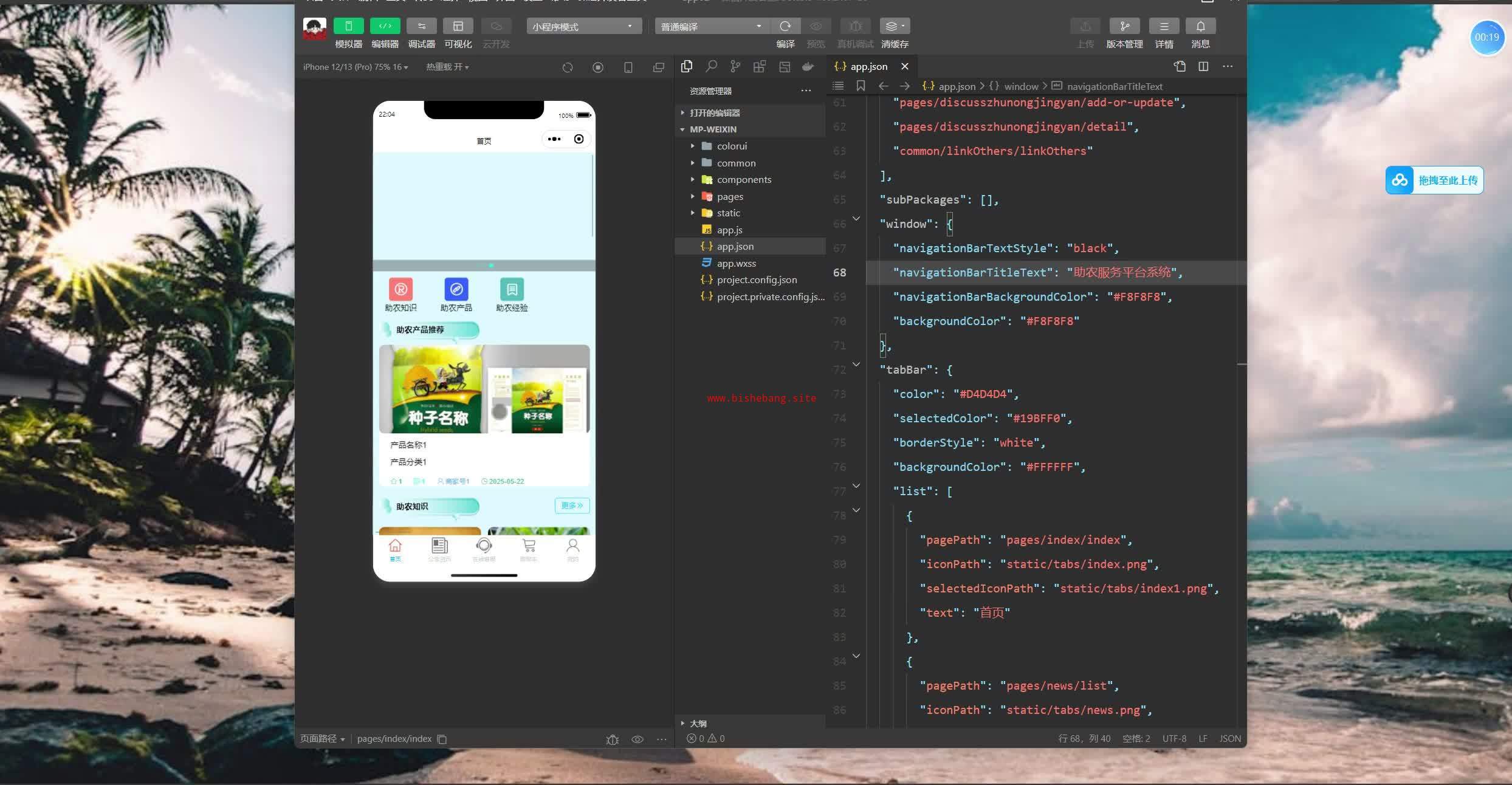The height and width of the screenshot is (785, 1512).
Task: Toggle the debugger panel button
Action: point(421,26)
